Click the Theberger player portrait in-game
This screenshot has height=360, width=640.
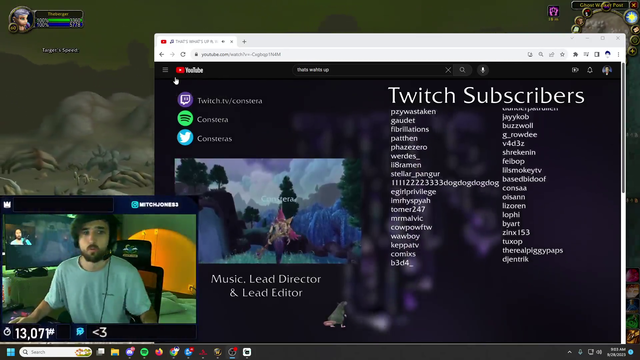20,19
